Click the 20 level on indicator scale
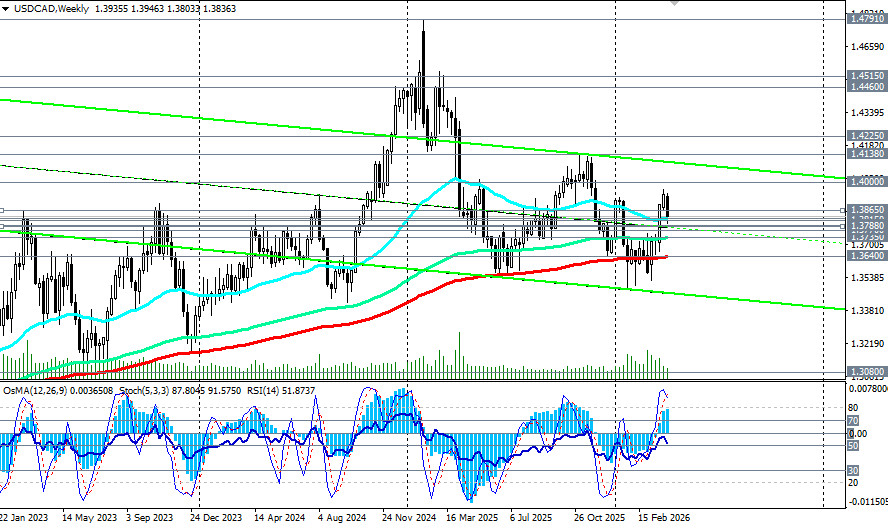This screenshot has height=529, width=888. click(x=853, y=481)
